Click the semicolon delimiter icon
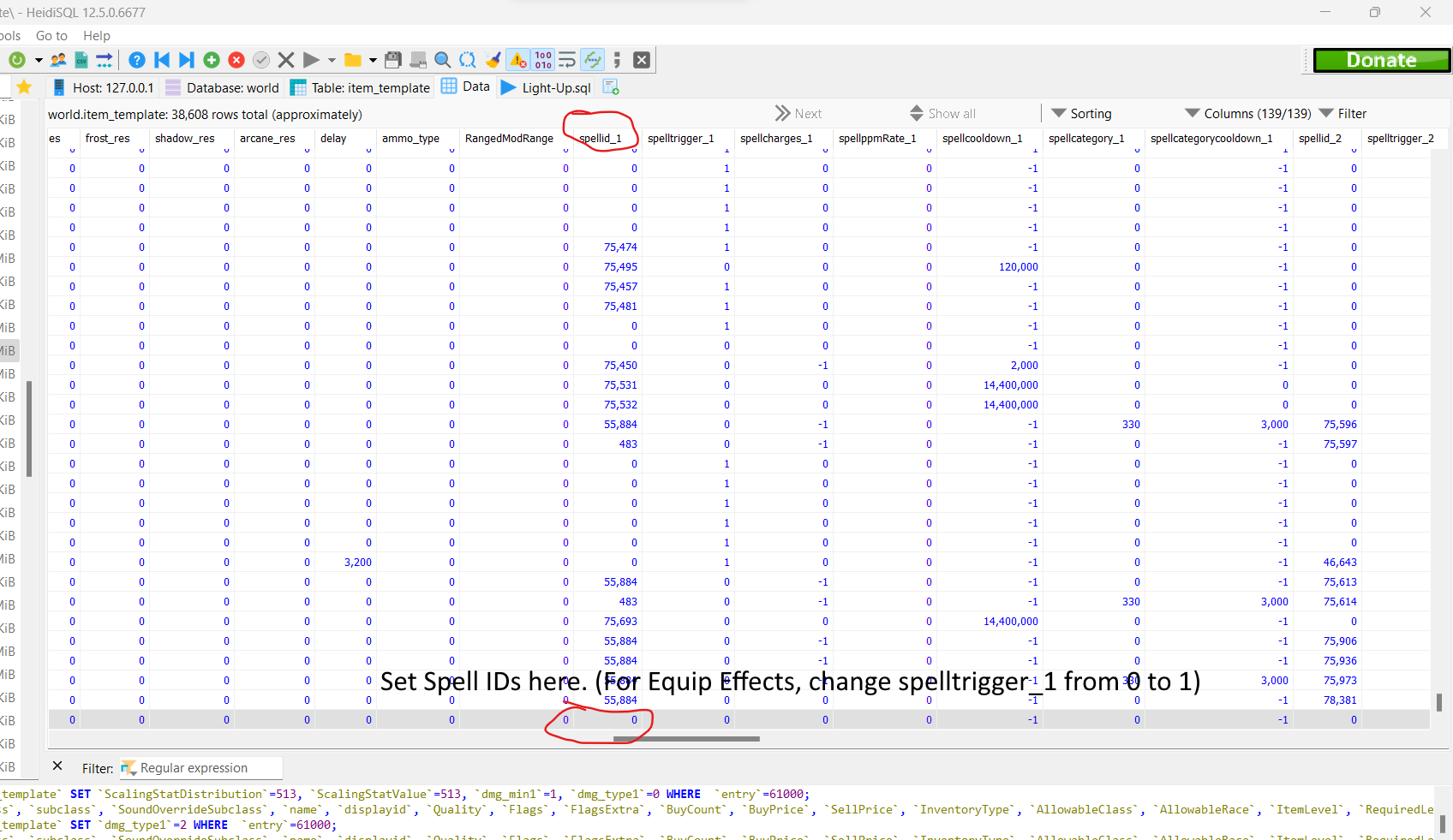Viewport: 1453px width, 840px height. (x=617, y=60)
